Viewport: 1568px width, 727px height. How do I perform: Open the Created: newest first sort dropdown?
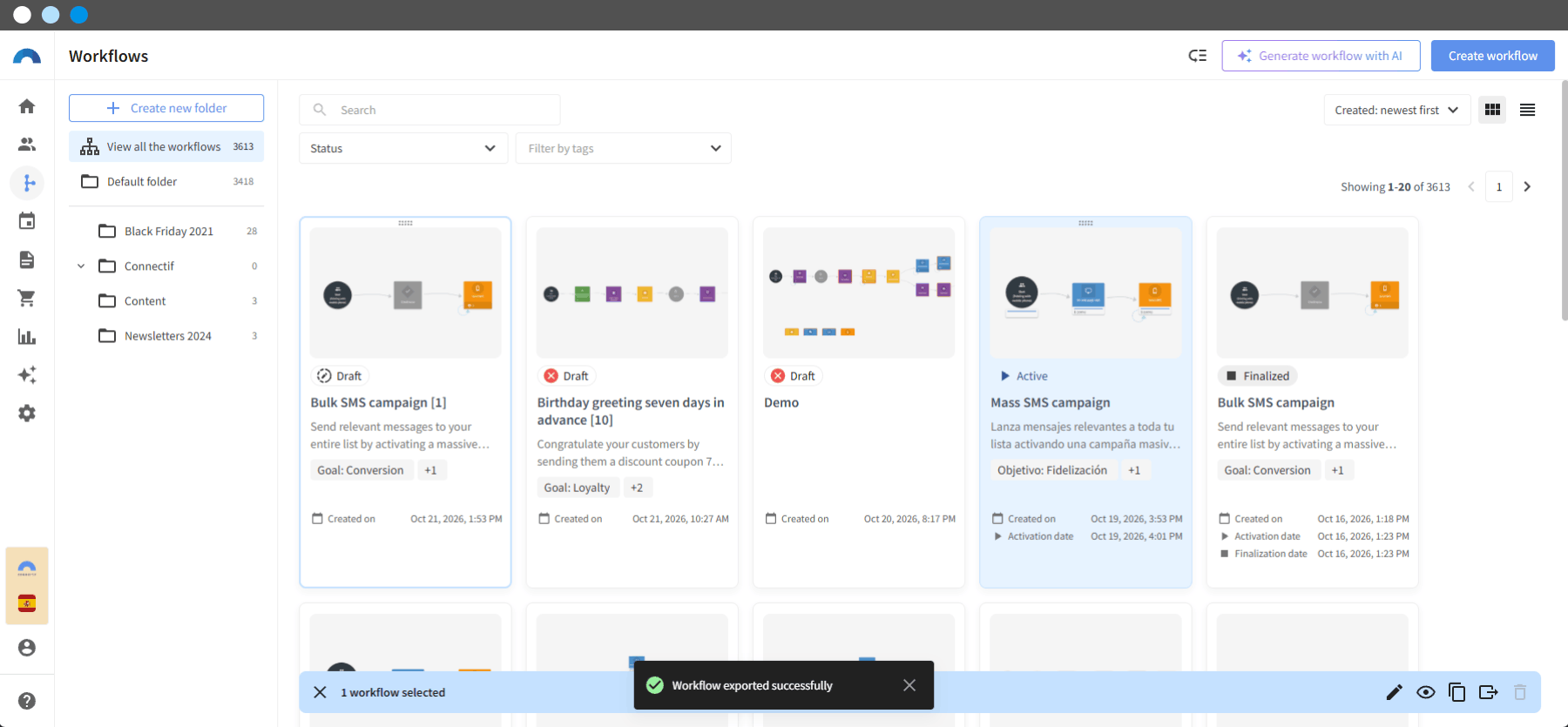click(1396, 110)
